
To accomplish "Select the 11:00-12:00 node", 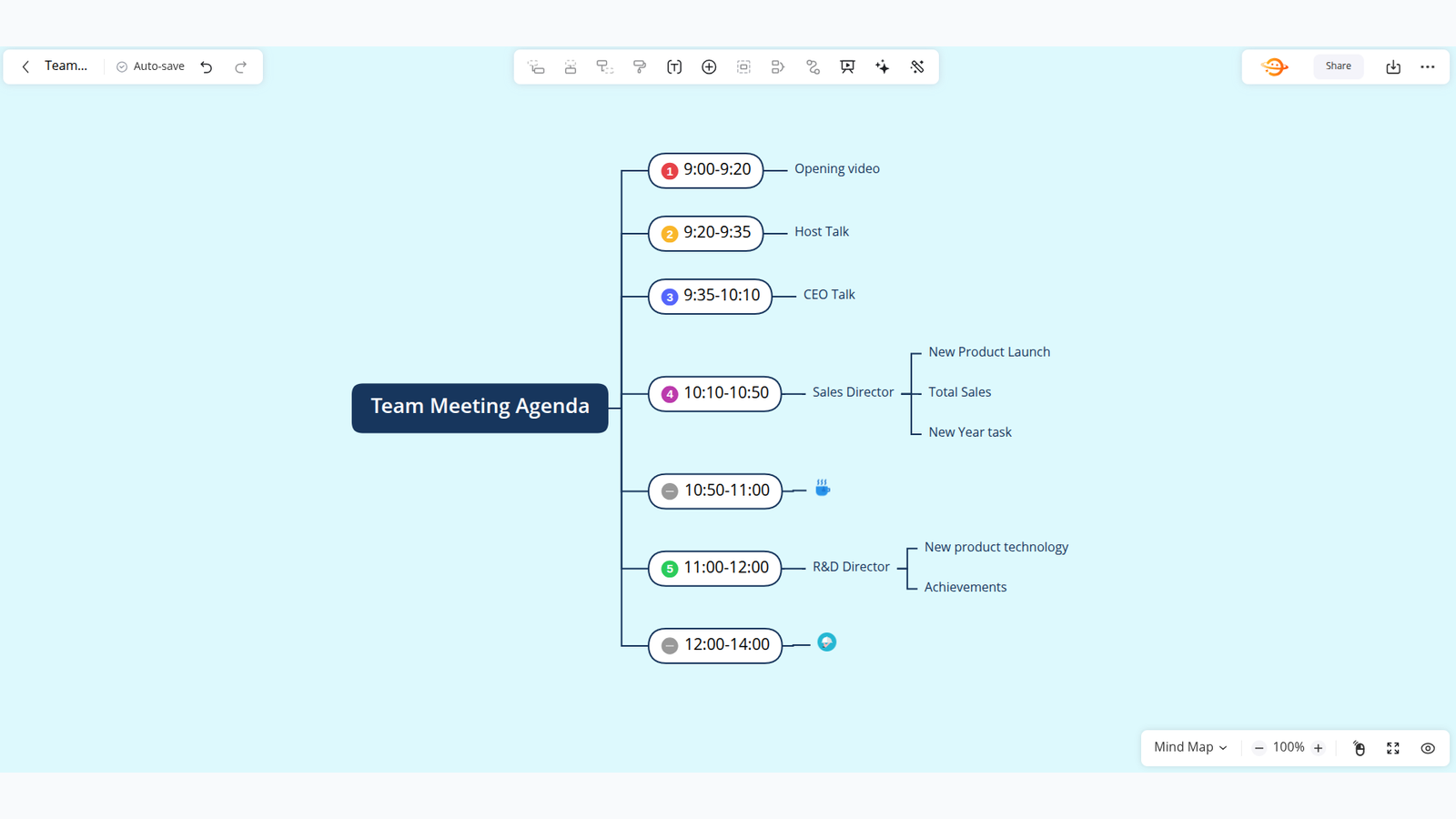I will (714, 569).
